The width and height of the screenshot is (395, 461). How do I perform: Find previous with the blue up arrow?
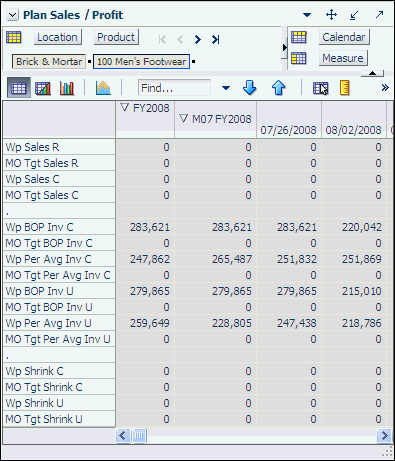coord(278,88)
